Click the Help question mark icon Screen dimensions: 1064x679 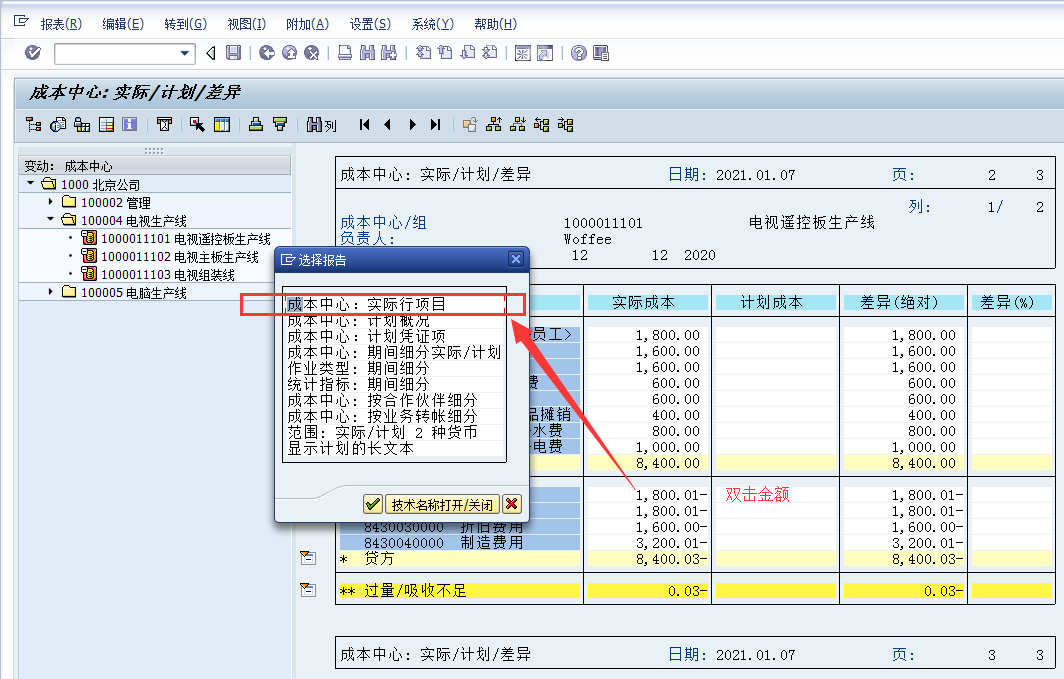click(x=579, y=52)
